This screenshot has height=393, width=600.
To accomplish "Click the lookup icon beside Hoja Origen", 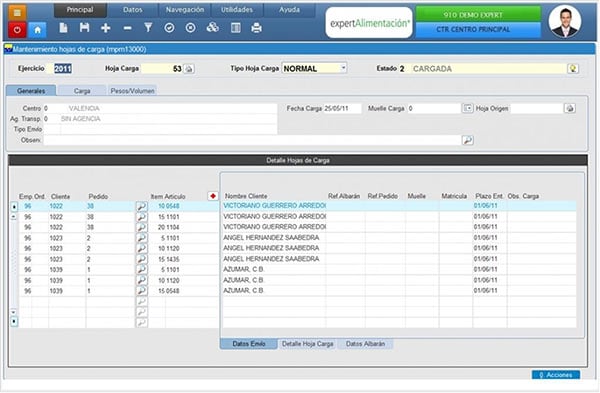I will pos(570,108).
